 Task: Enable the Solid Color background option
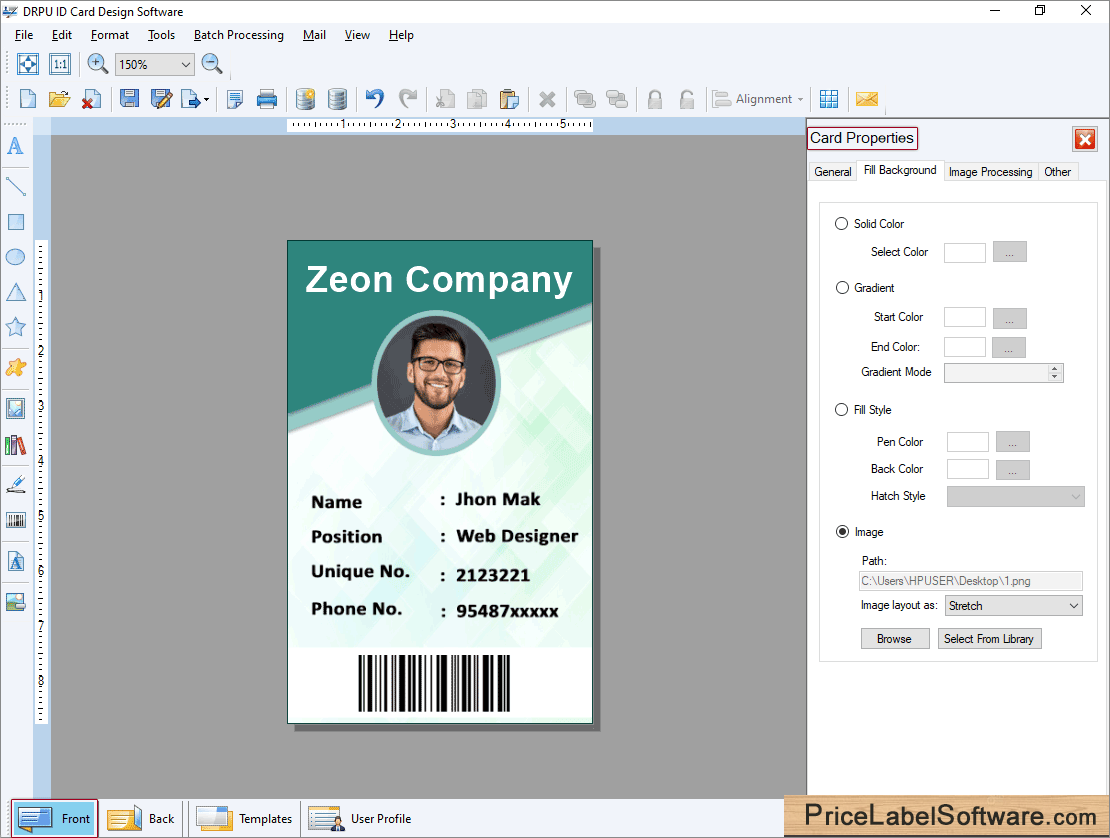coord(841,223)
